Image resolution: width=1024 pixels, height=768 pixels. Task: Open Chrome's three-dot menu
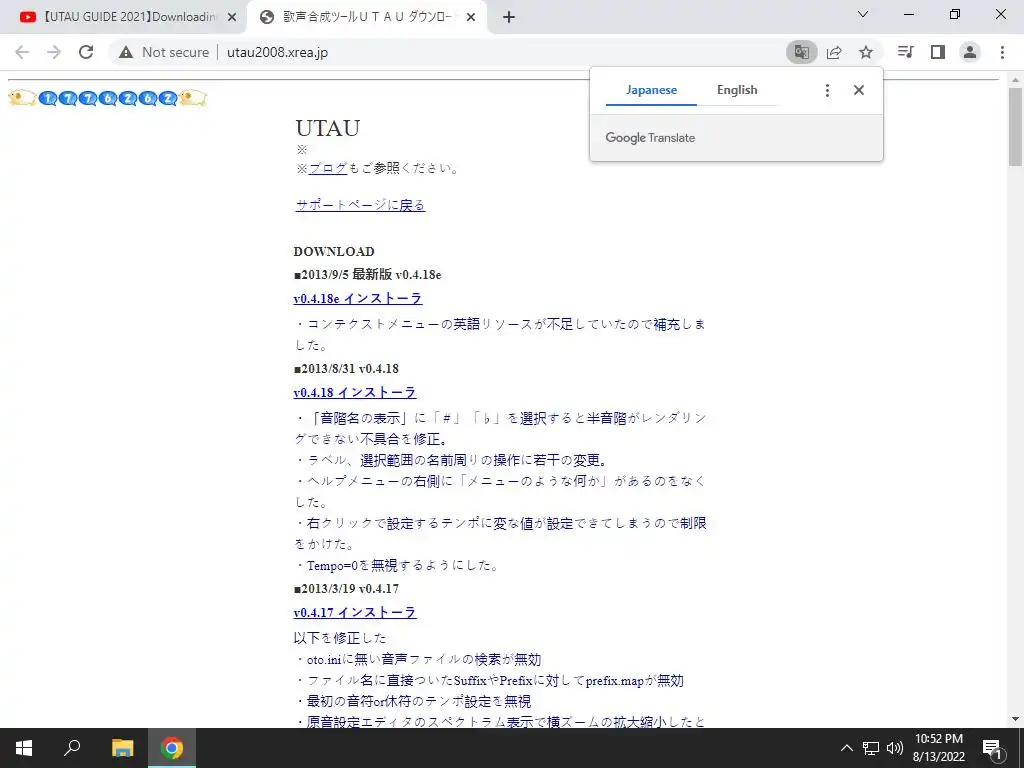[1002, 52]
